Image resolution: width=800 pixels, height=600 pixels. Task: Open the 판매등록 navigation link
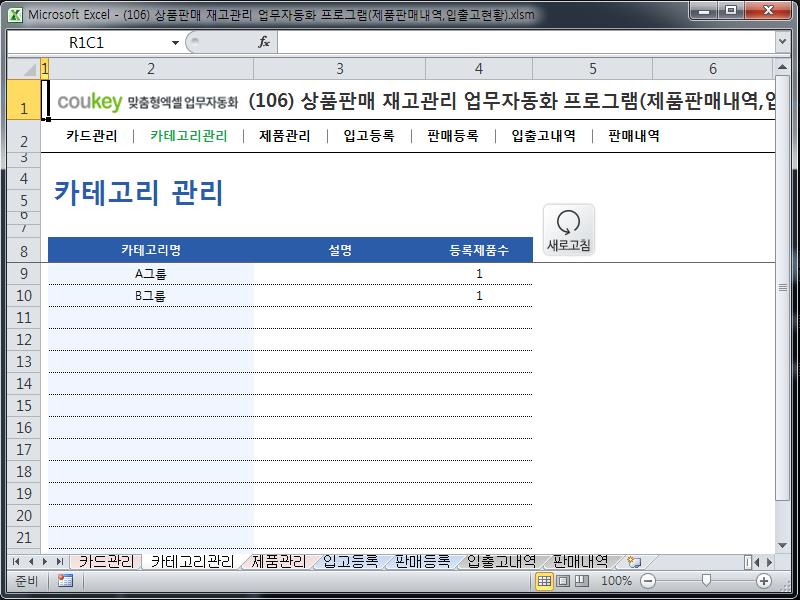(x=453, y=136)
